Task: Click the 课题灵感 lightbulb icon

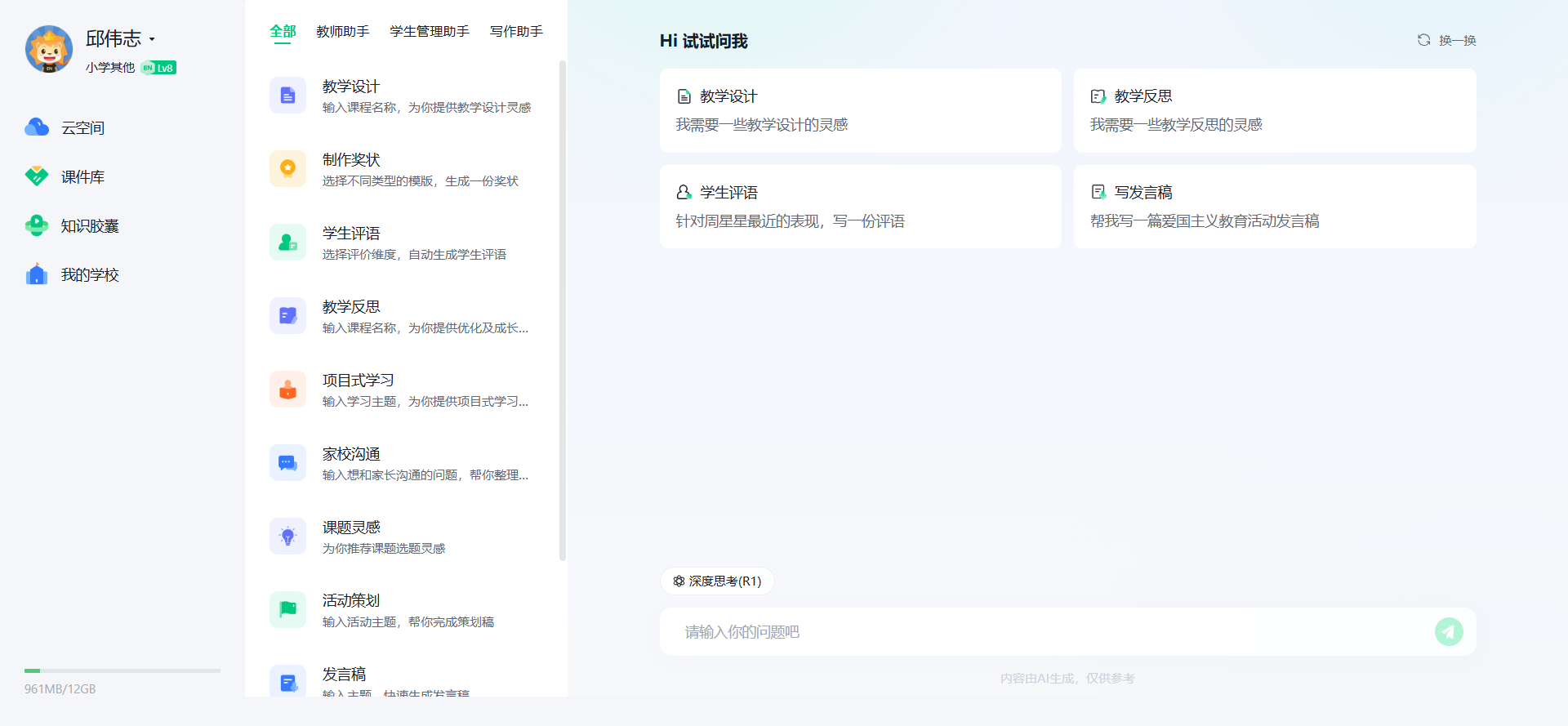Action: click(287, 537)
